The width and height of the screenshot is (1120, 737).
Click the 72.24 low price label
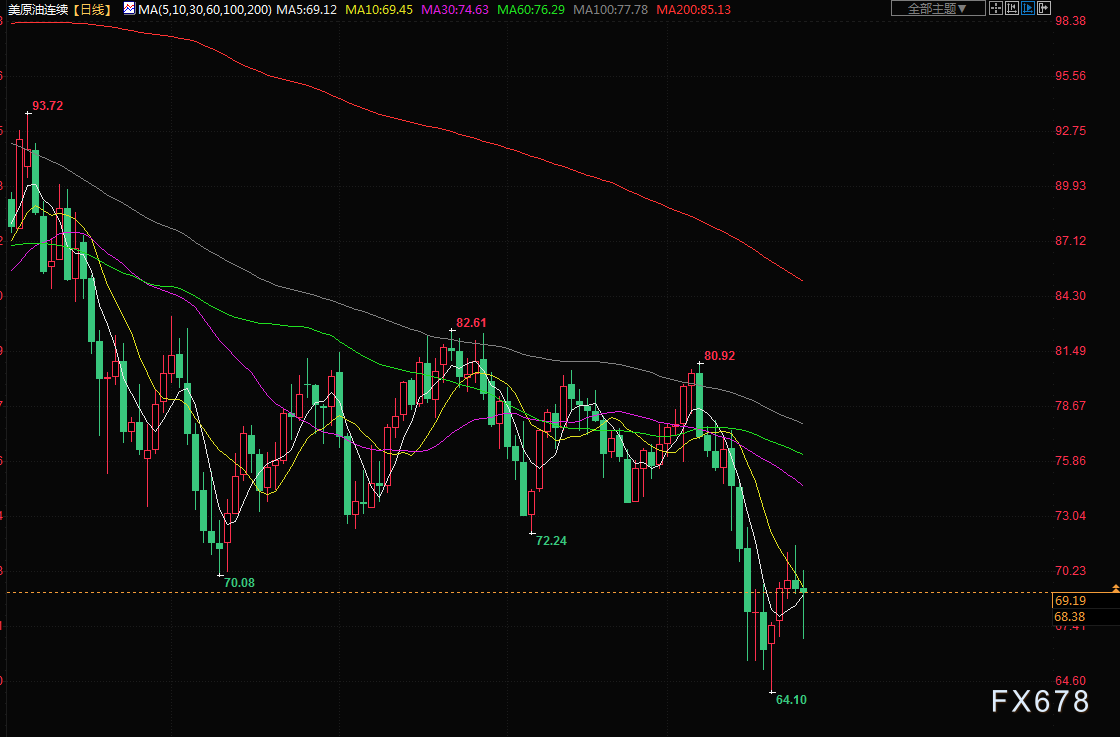coord(551,541)
